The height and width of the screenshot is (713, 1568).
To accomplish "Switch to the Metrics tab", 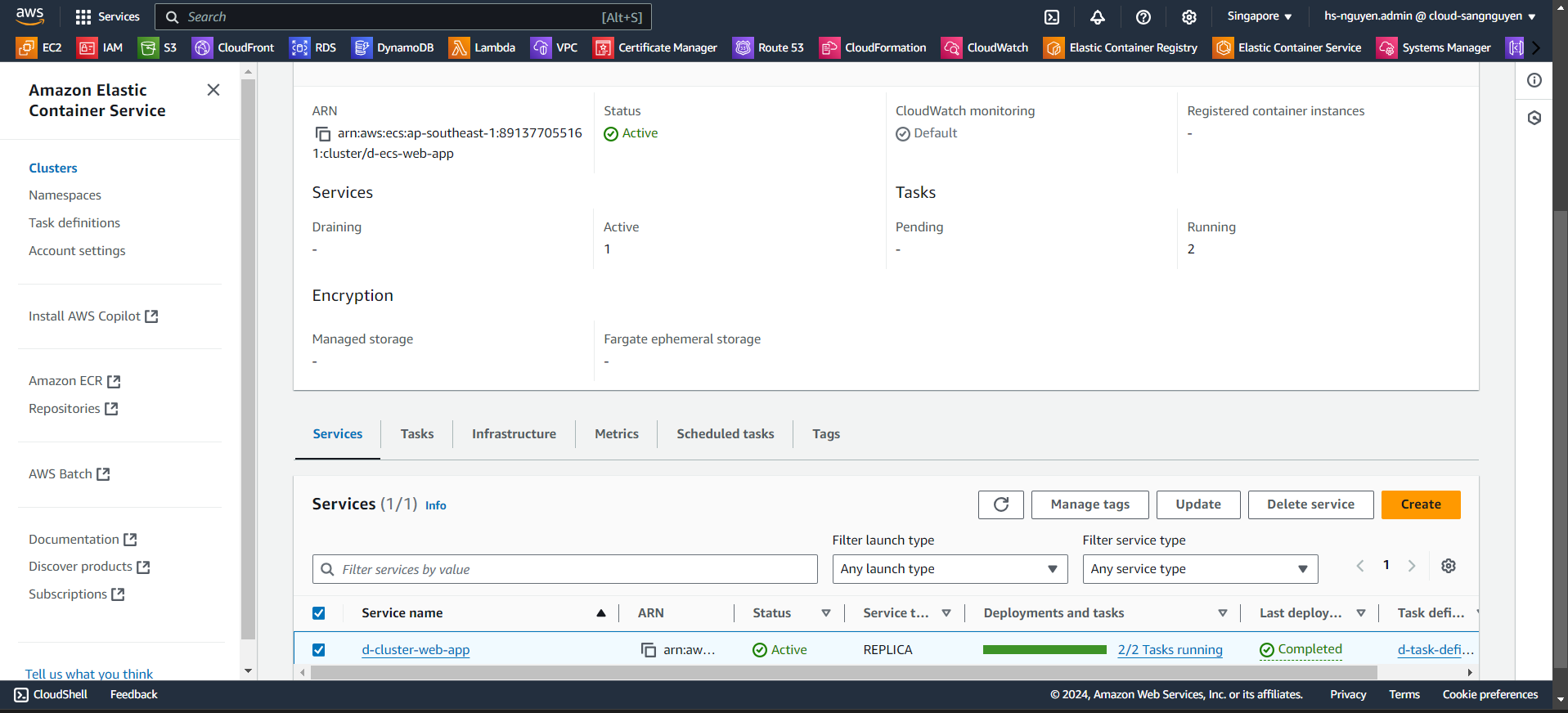I will tap(617, 434).
